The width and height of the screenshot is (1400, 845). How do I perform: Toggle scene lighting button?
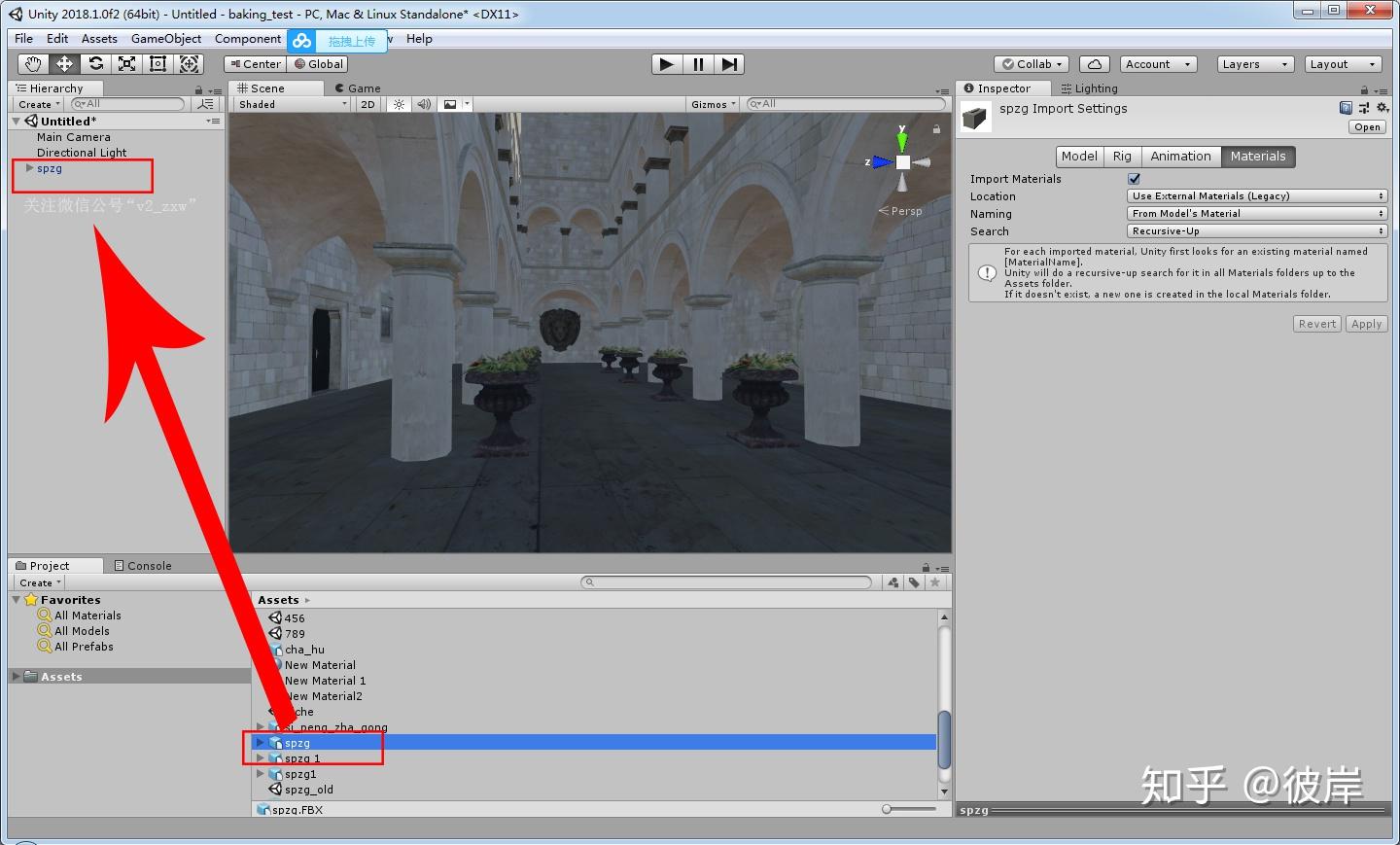(x=399, y=104)
